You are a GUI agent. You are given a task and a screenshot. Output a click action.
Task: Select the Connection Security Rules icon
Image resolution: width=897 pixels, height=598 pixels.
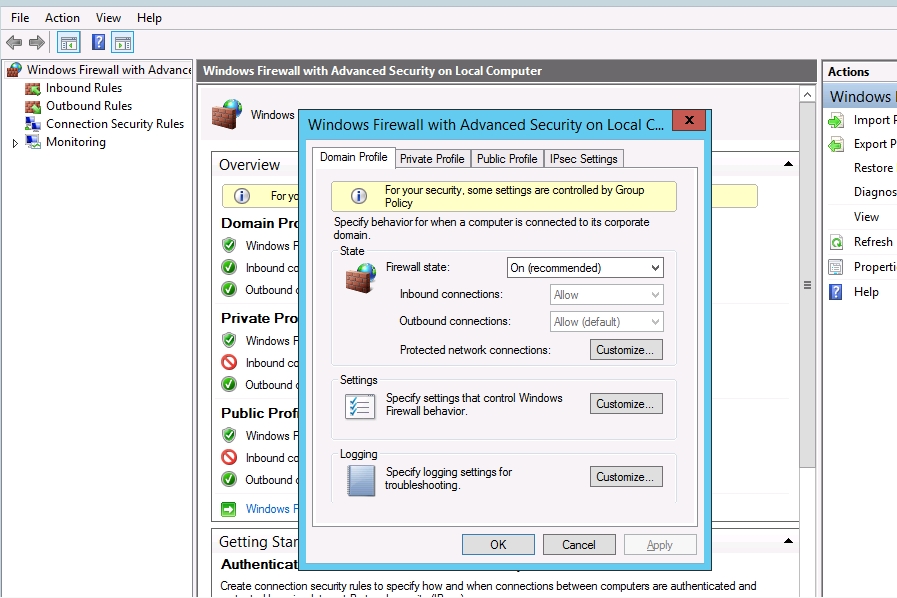tap(33, 124)
